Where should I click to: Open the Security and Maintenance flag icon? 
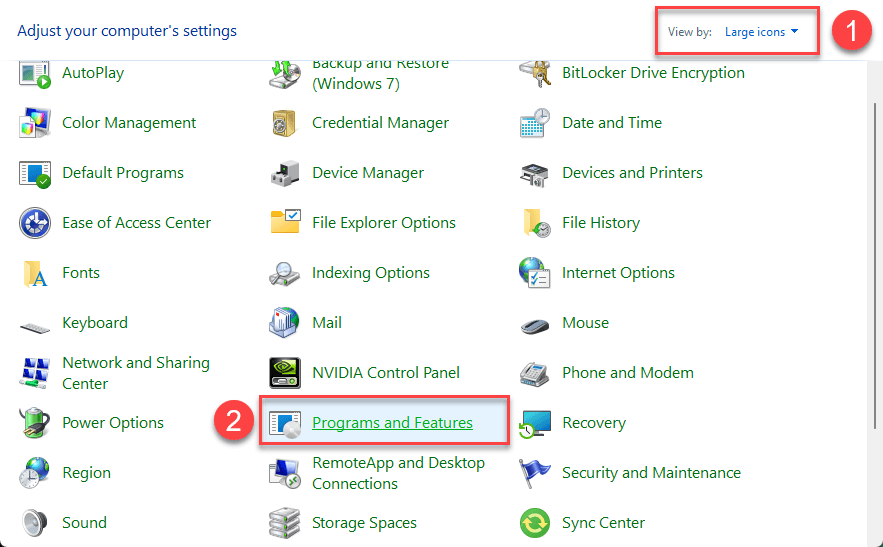click(535, 473)
